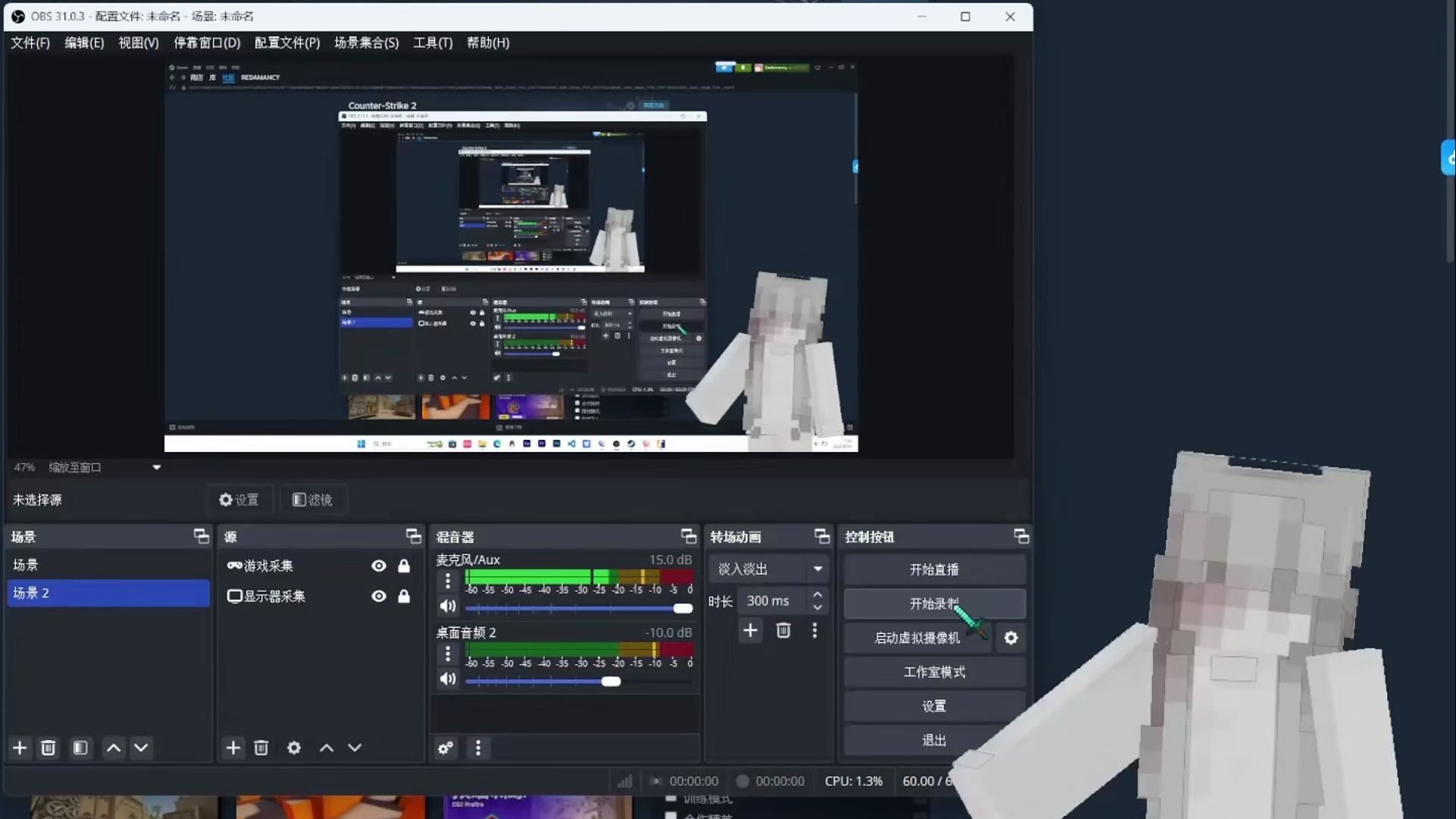Screen dimensions: 1456x819
Task: Open the 工具(T) menu
Action: click(433, 42)
